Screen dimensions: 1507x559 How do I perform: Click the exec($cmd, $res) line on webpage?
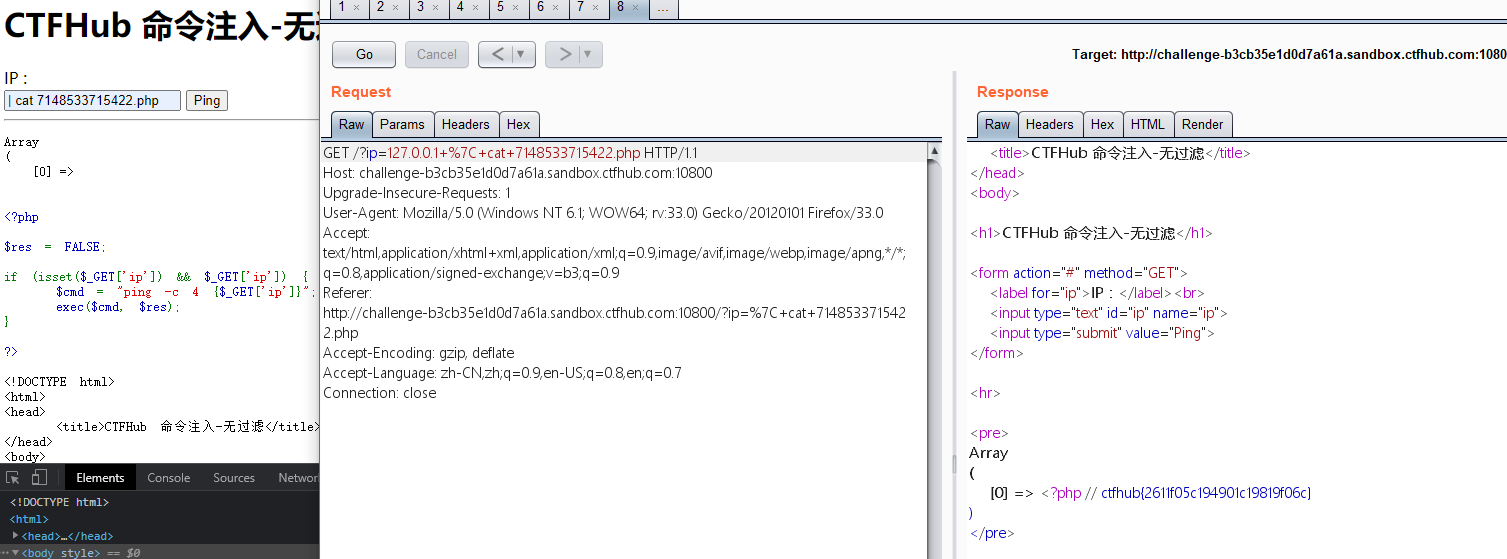pyautogui.click(x=118, y=307)
